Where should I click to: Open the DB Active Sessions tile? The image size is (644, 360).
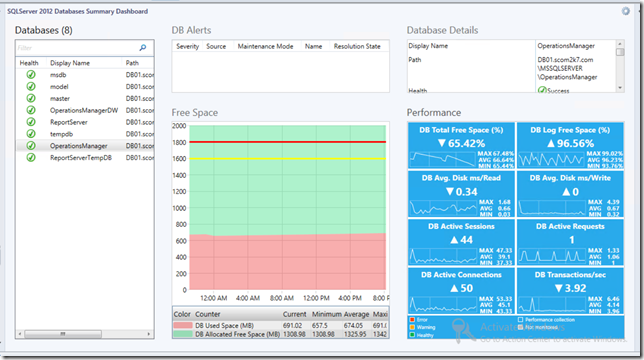[x=461, y=242]
